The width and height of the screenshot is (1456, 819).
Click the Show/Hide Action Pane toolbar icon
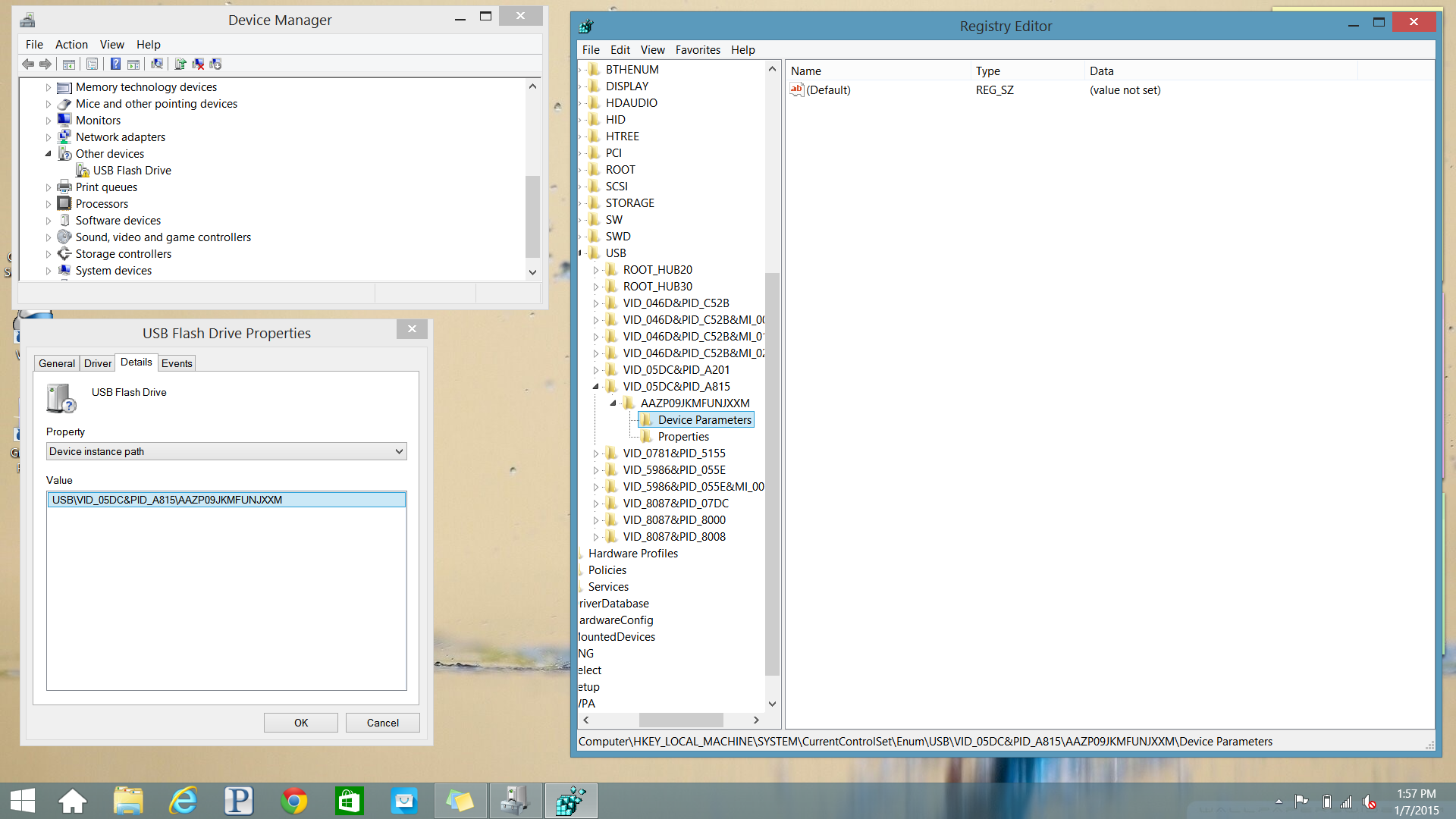133,64
